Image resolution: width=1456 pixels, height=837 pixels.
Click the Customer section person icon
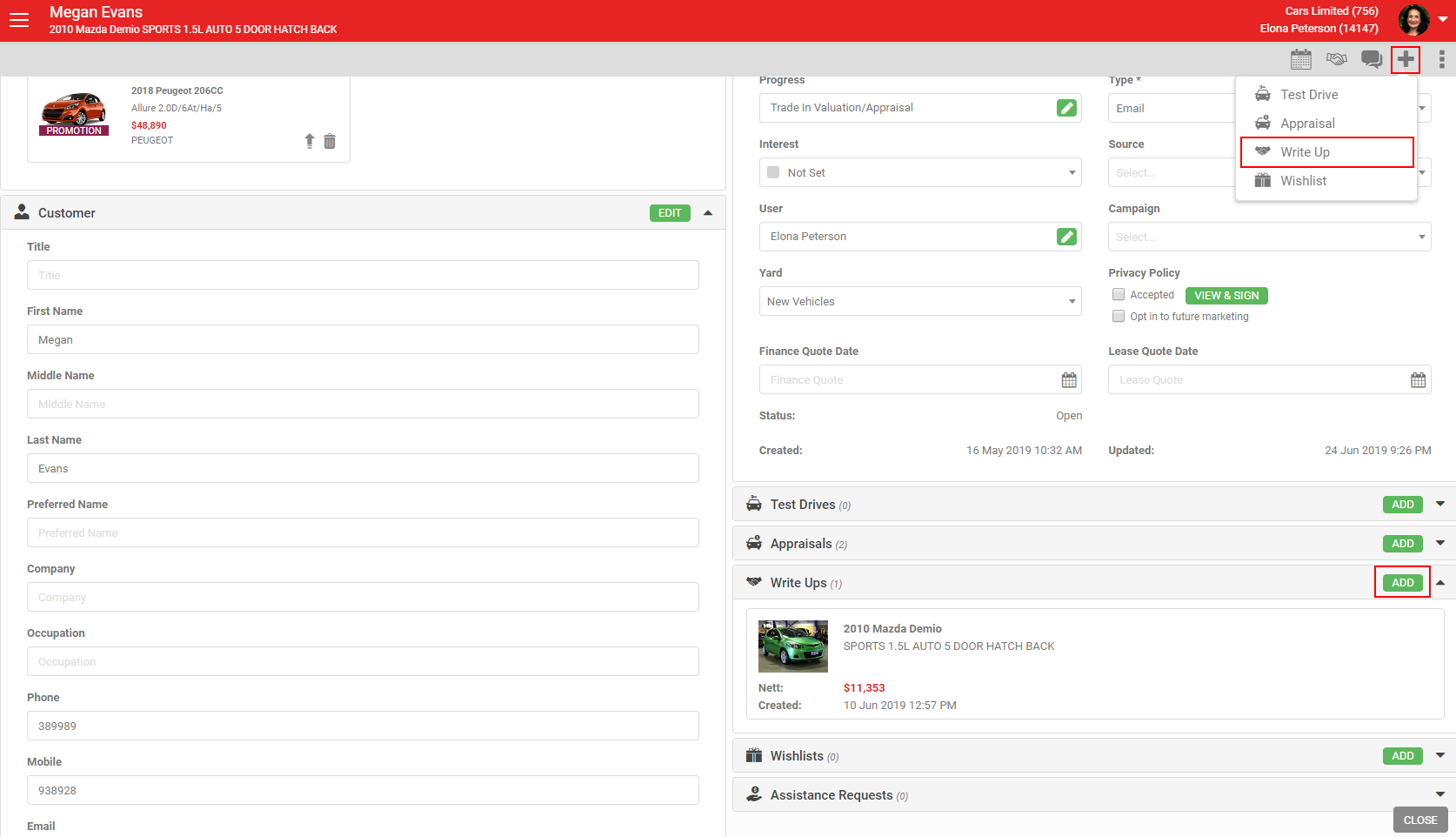(22, 212)
